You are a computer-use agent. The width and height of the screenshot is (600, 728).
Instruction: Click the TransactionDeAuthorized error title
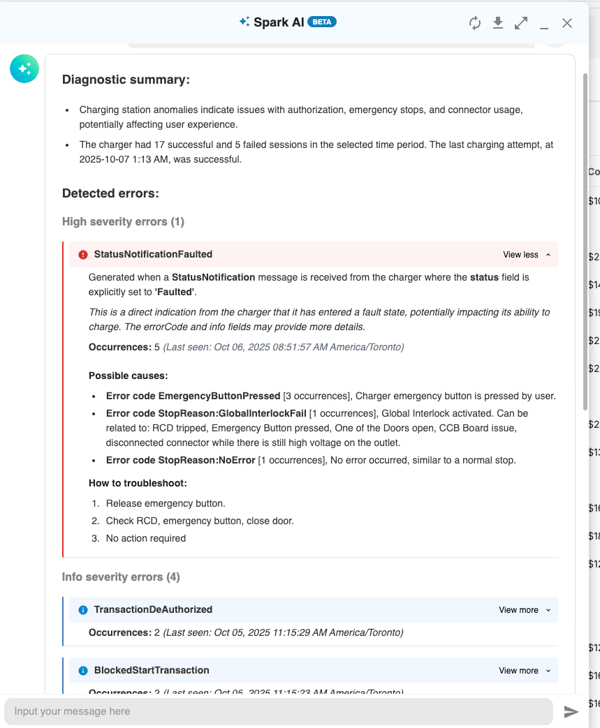152,610
